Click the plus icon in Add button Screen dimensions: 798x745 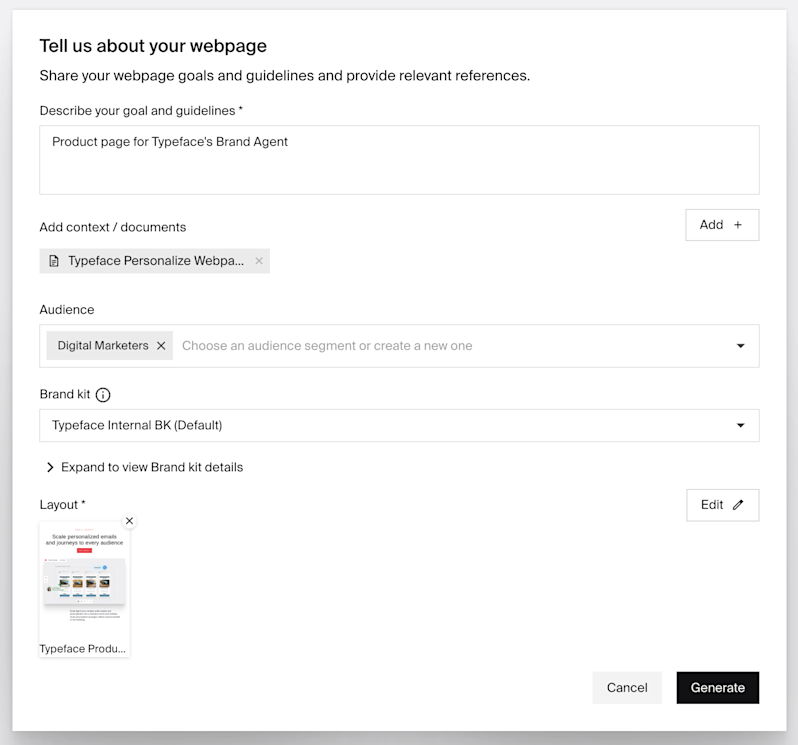737,225
